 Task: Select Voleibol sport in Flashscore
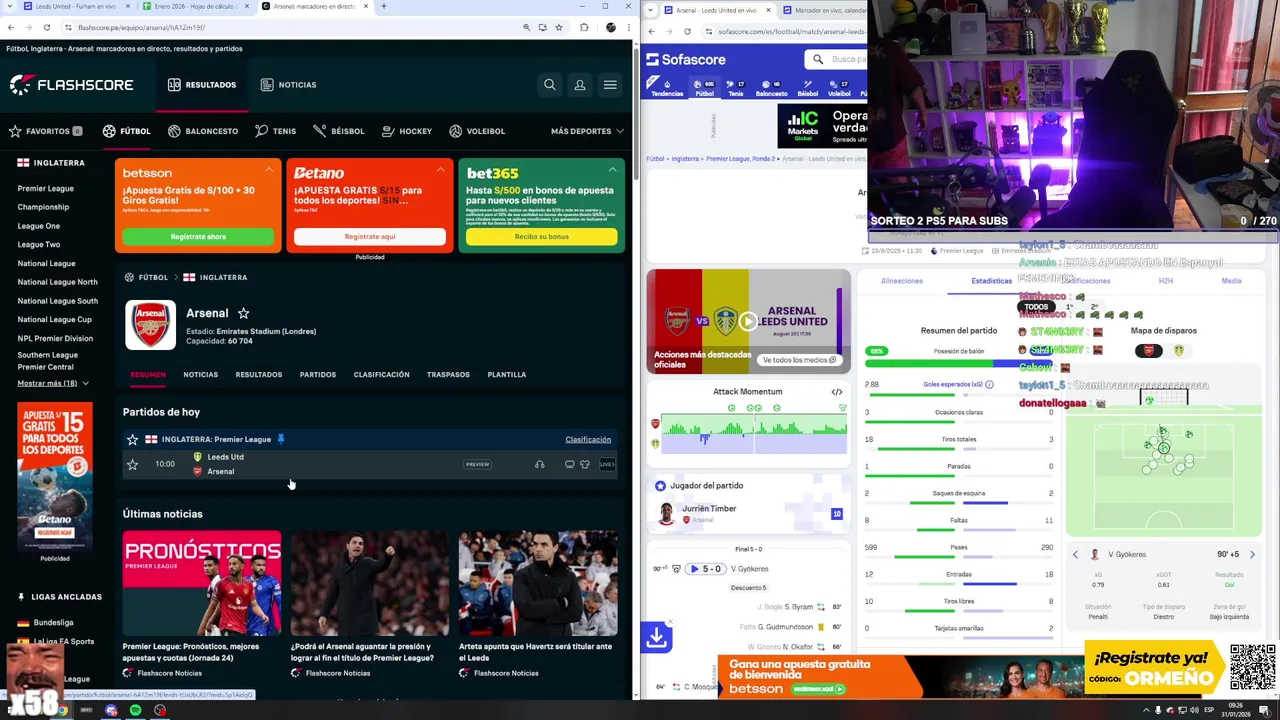tap(477, 131)
